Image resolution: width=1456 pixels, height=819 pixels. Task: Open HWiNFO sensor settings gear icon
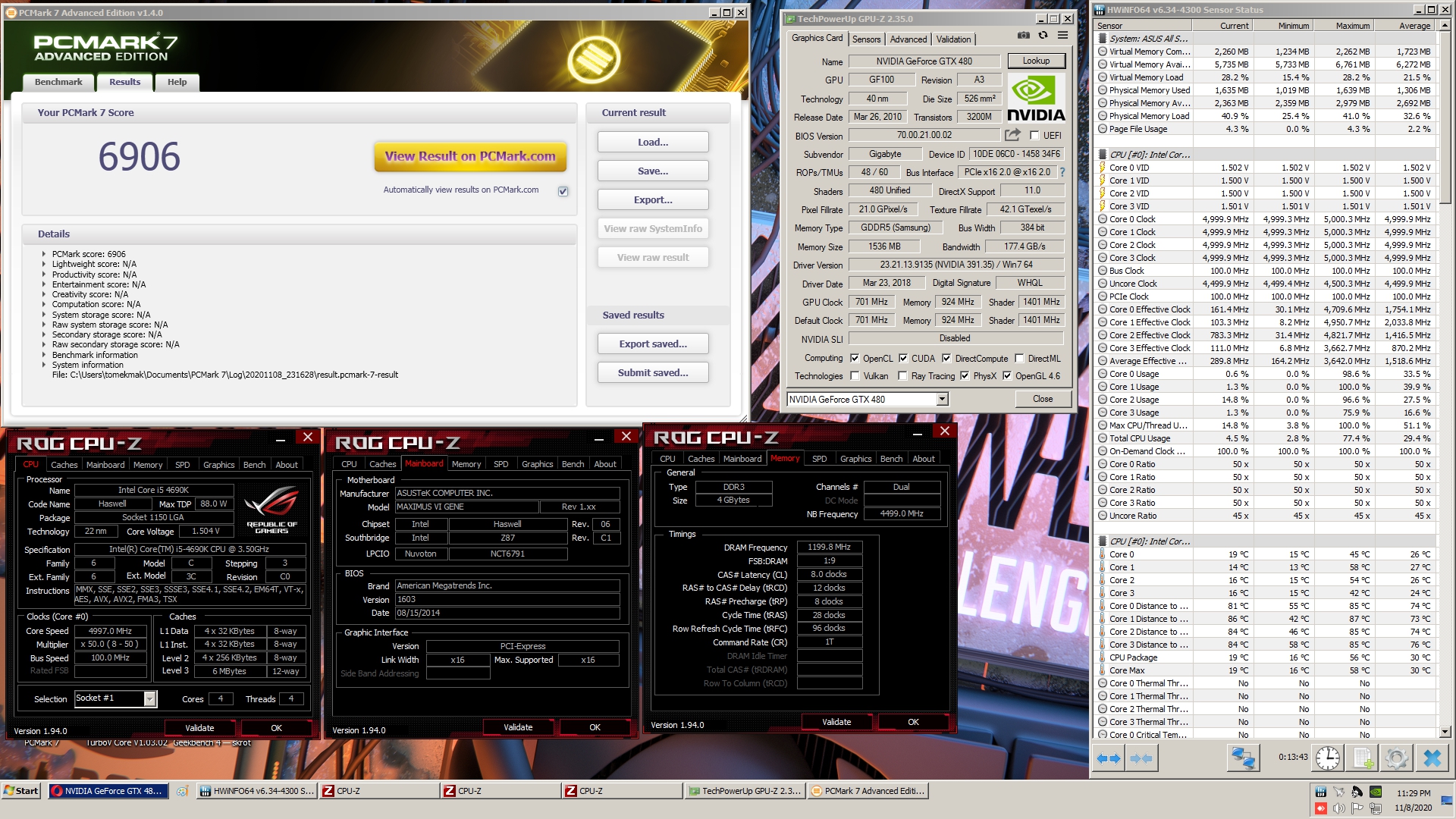pyautogui.click(x=1396, y=758)
